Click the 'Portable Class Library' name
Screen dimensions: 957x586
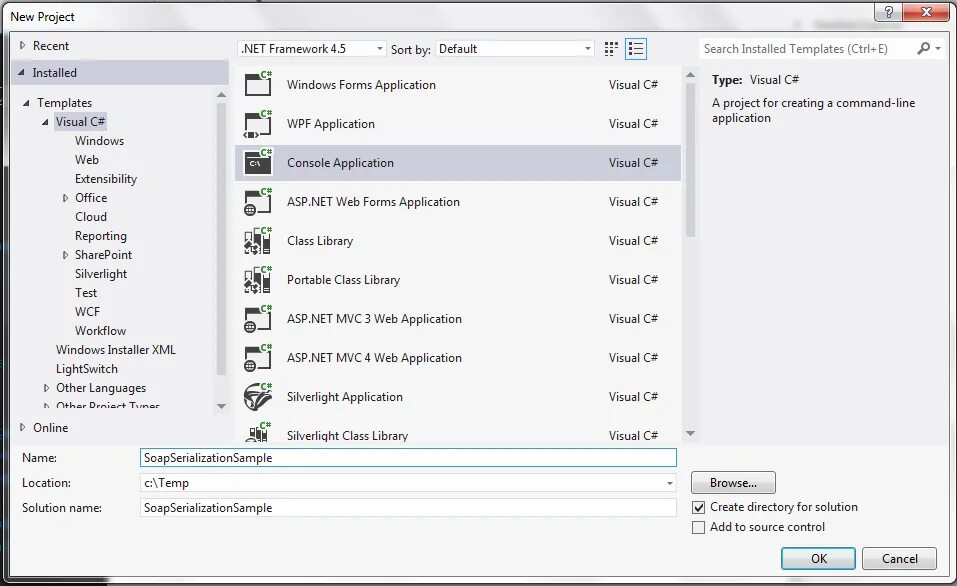344,280
